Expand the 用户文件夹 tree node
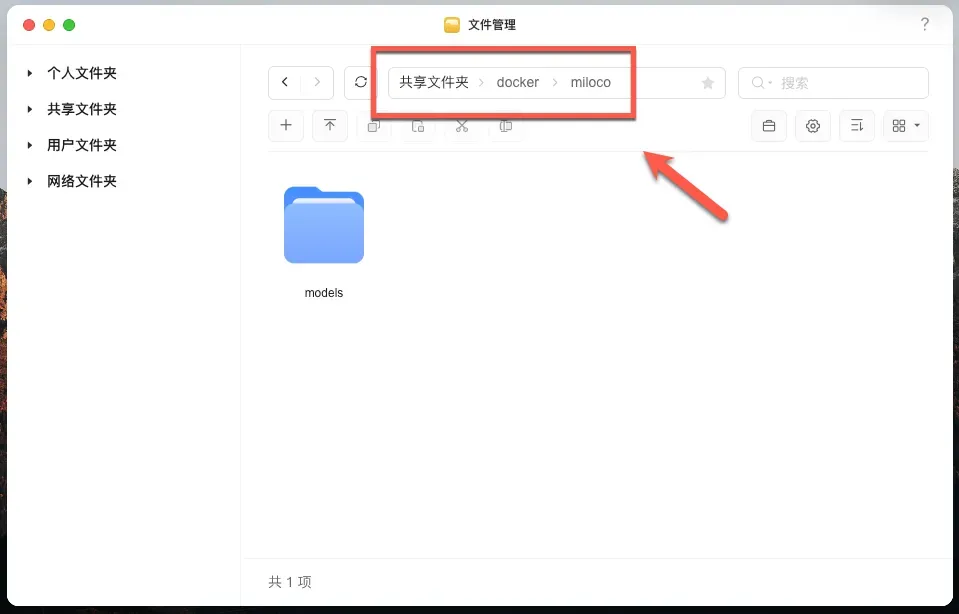Screen dimensions: 959x614 [31, 145]
